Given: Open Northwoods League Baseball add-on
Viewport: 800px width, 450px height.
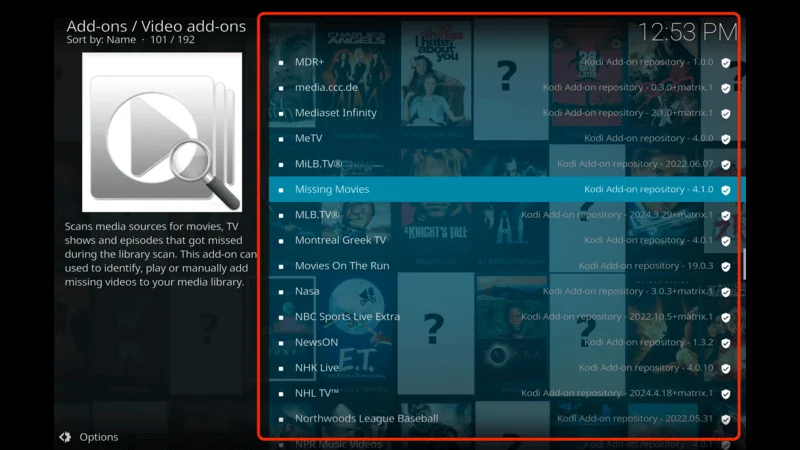Looking at the screenshot, I should [507, 419].
